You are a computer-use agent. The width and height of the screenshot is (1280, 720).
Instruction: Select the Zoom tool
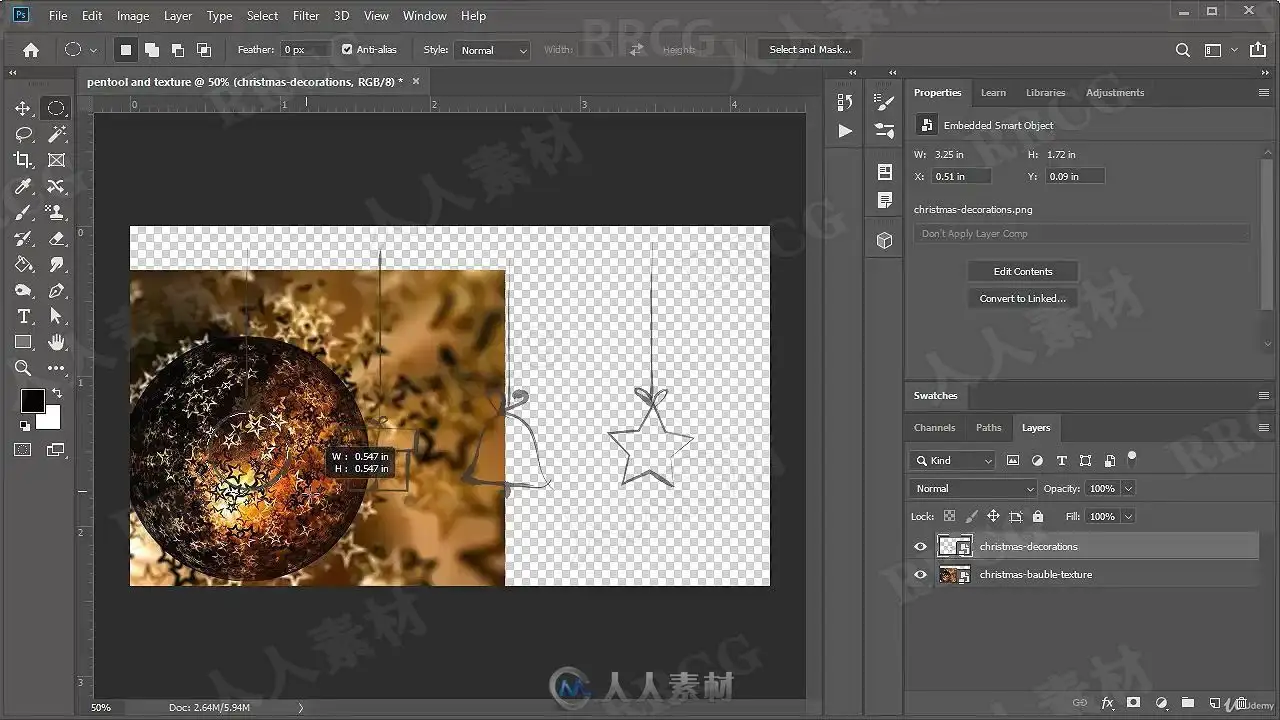coord(23,368)
